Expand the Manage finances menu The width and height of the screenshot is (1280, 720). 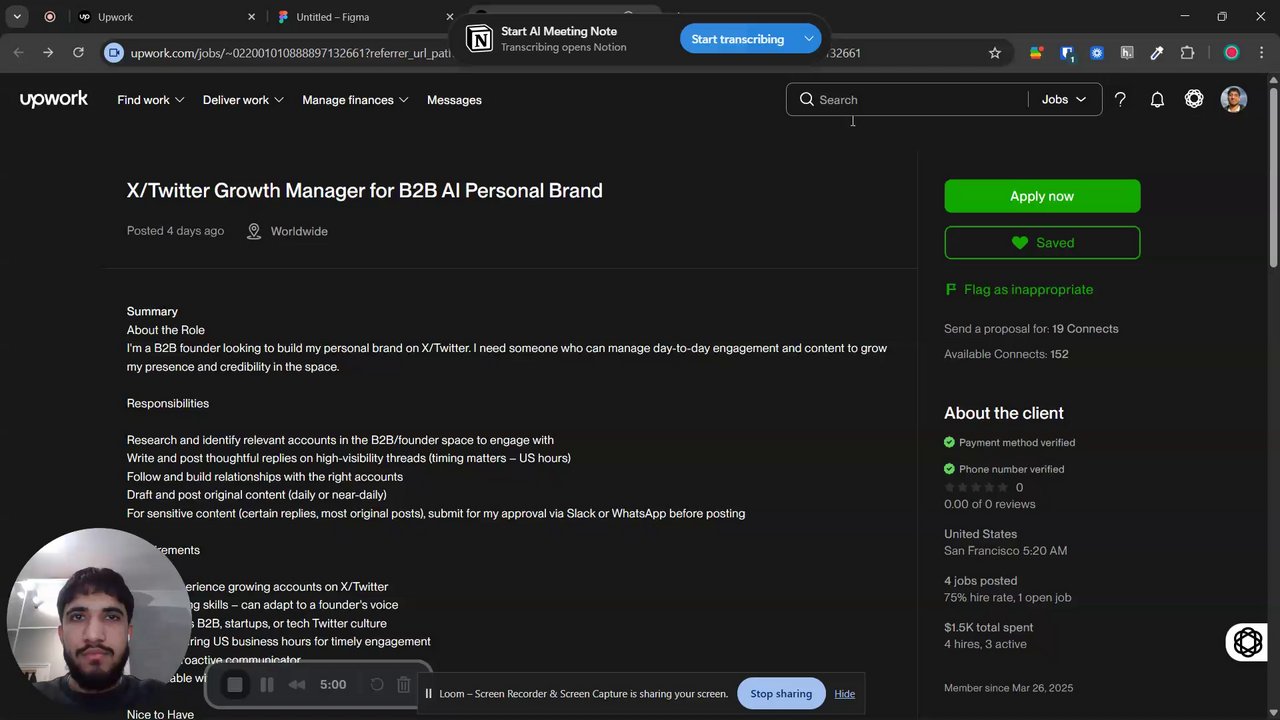click(x=355, y=100)
